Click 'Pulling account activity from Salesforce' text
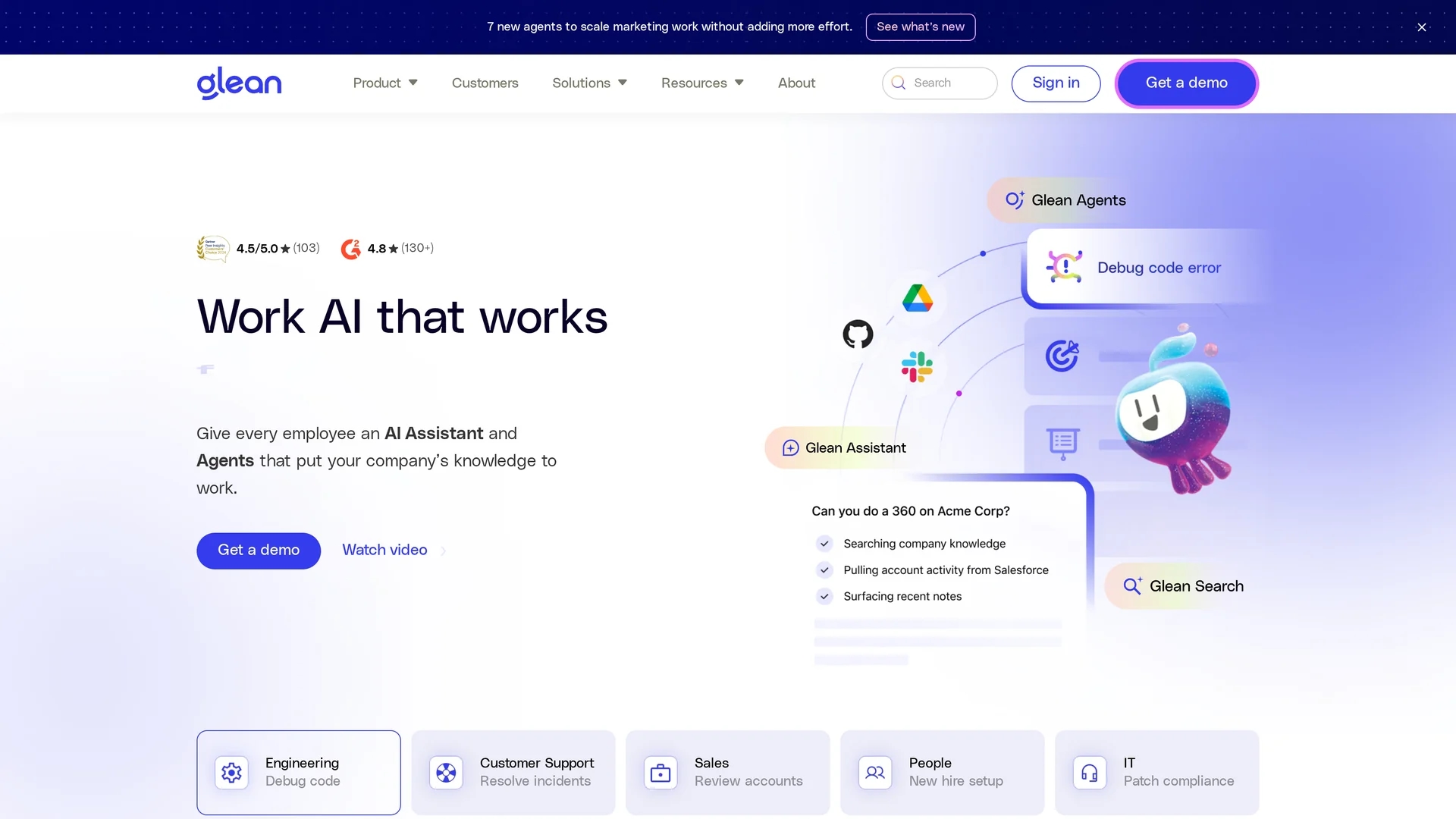 pyautogui.click(x=946, y=570)
